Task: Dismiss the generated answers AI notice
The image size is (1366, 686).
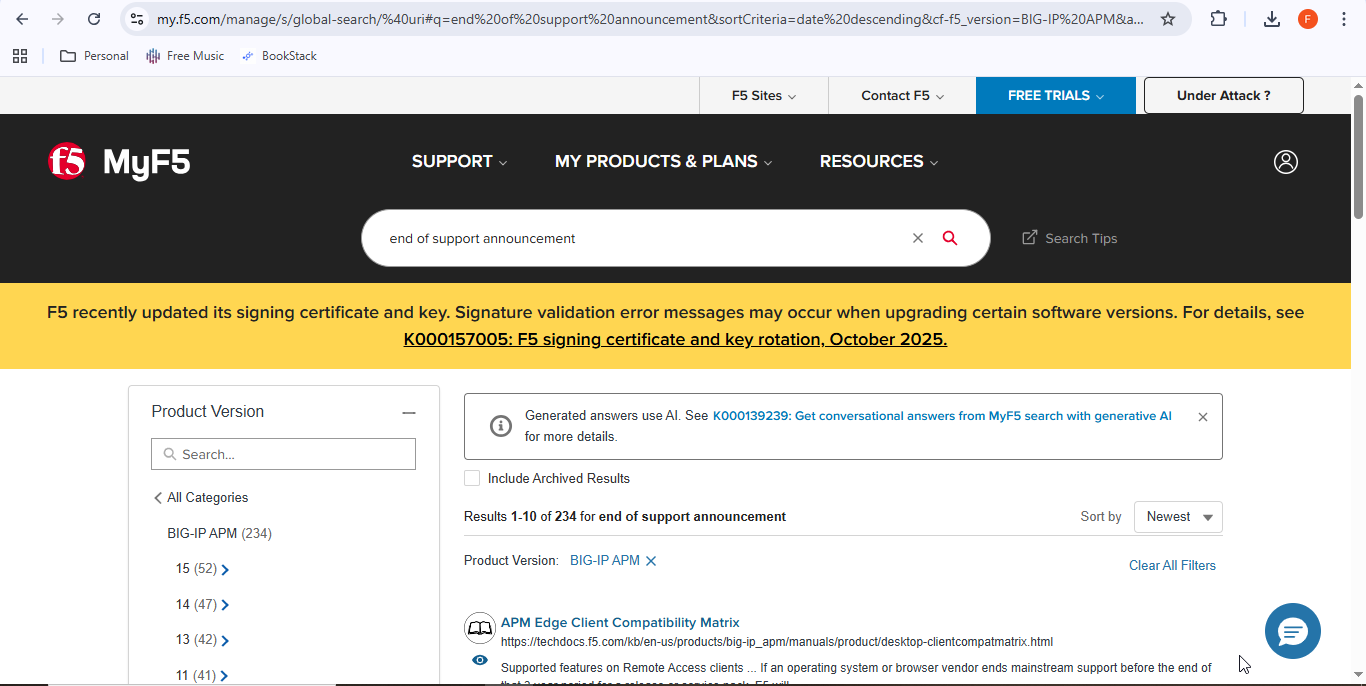Action: tap(1202, 417)
